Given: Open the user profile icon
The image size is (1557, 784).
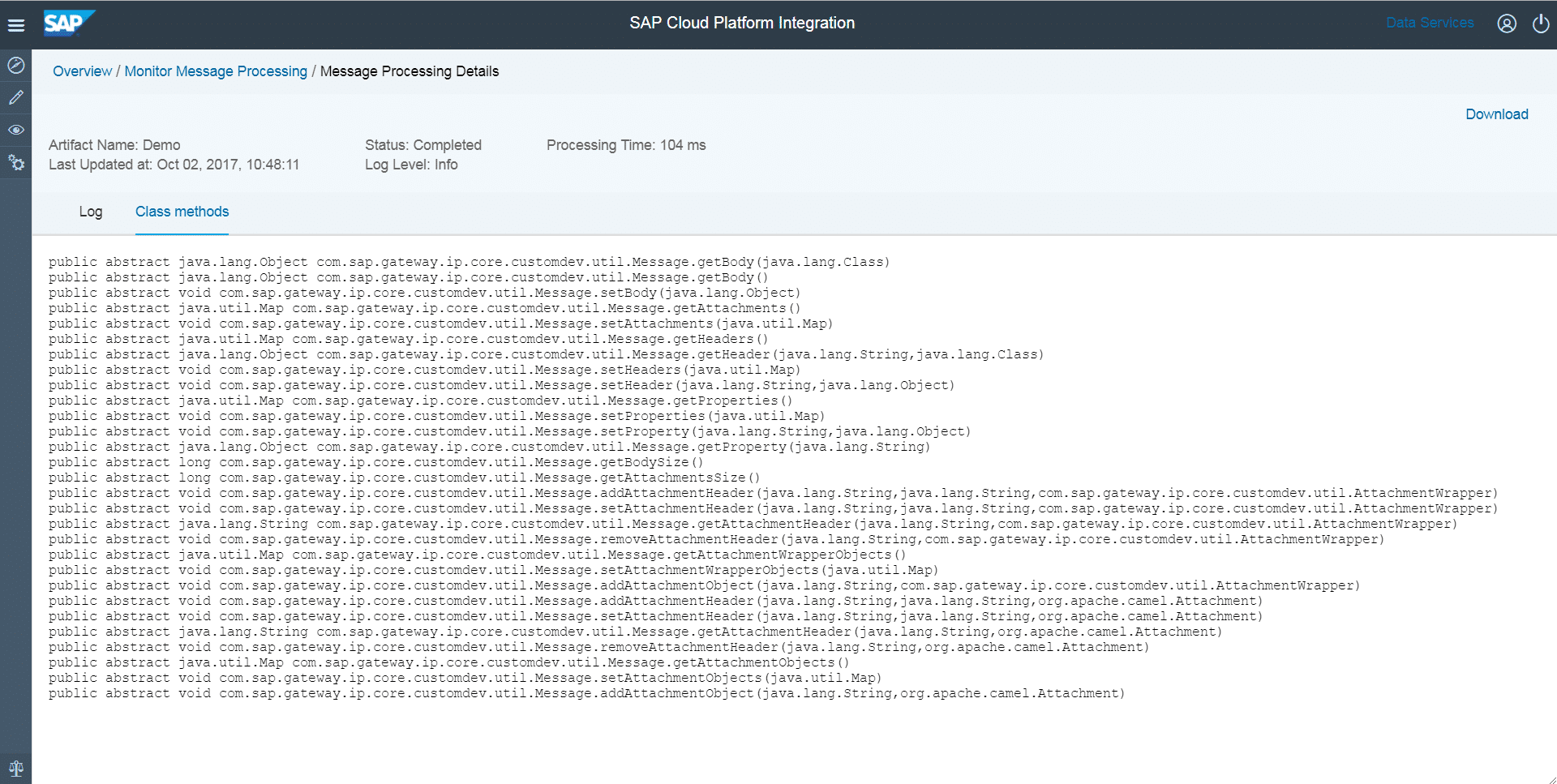Looking at the screenshot, I should pos(1507,24).
